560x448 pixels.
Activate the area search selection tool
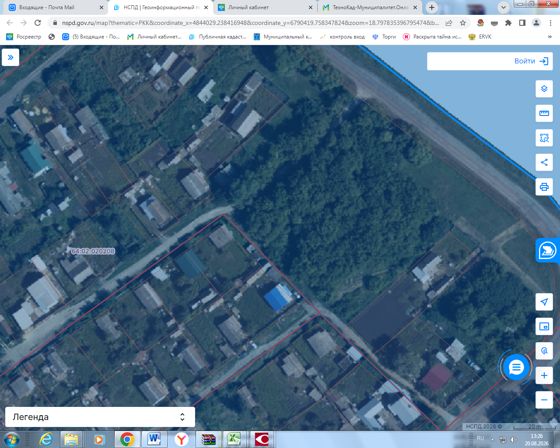544,138
